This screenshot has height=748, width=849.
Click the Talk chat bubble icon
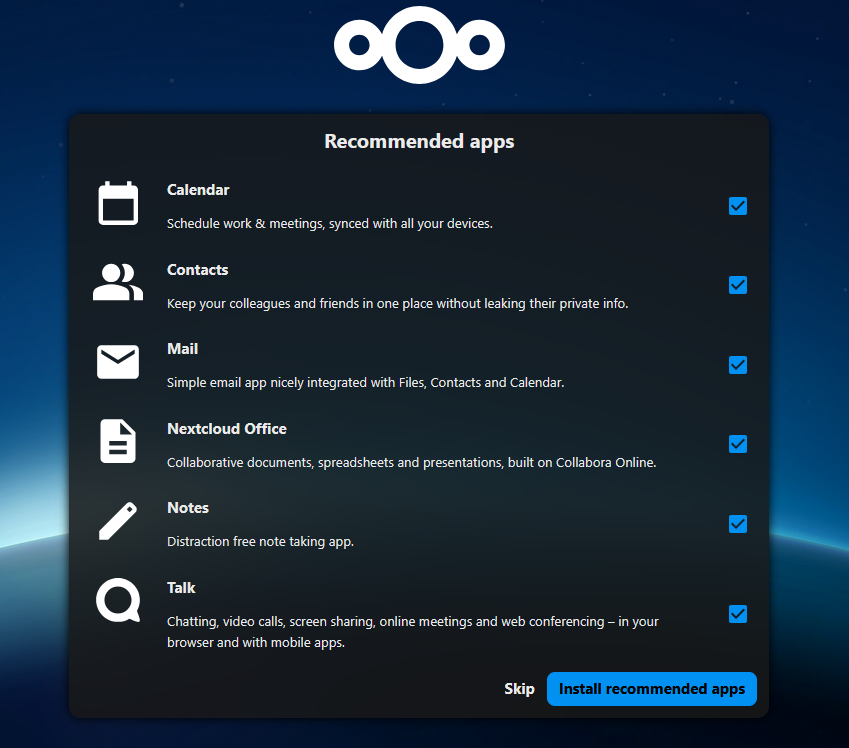(x=118, y=600)
